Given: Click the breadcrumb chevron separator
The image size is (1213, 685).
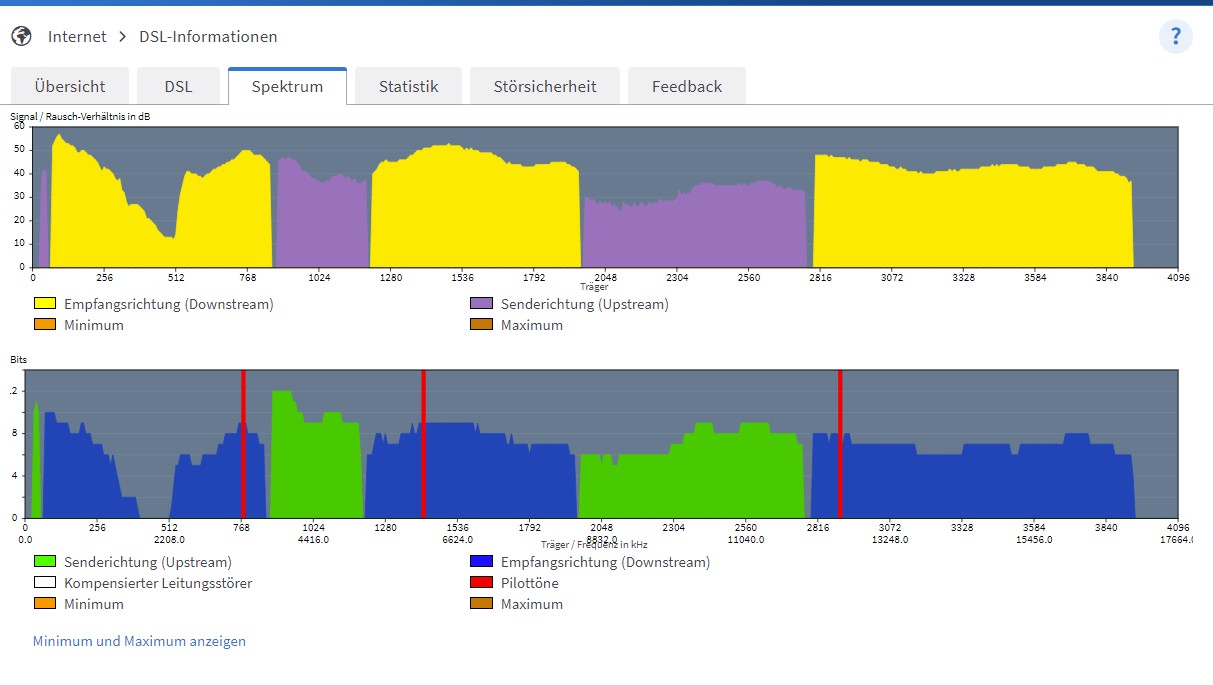Looking at the screenshot, I should [x=122, y=37].
